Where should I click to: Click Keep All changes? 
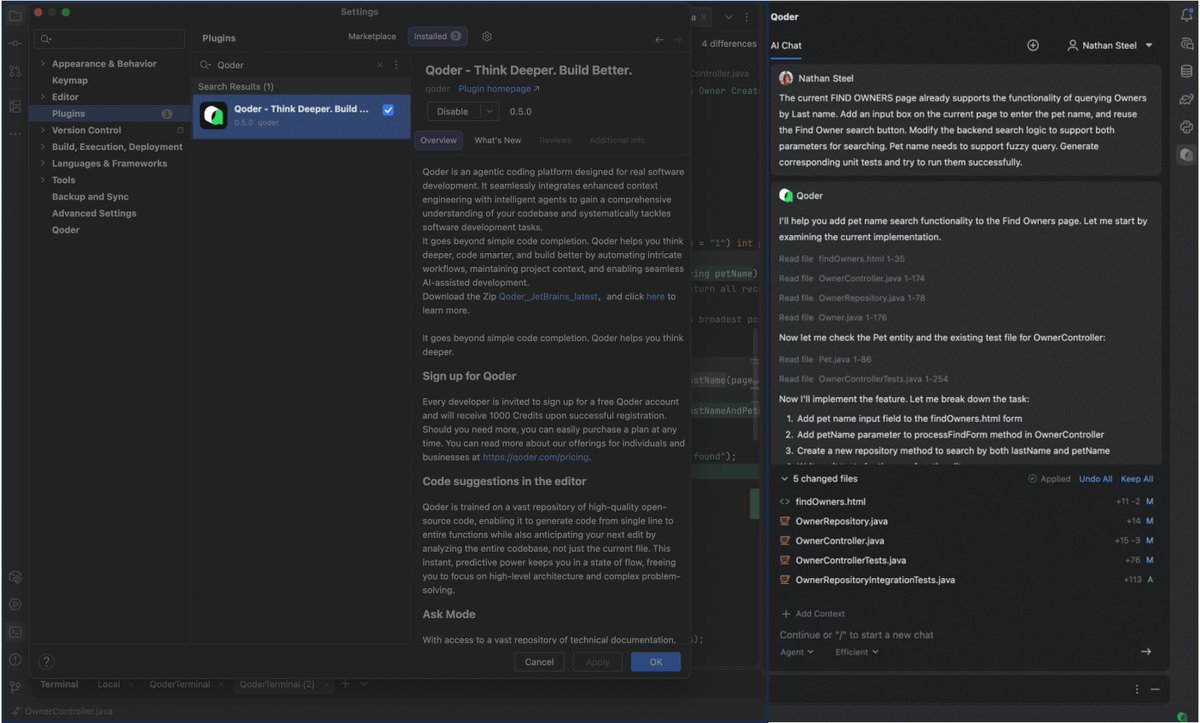click(x=1137, y=479)
